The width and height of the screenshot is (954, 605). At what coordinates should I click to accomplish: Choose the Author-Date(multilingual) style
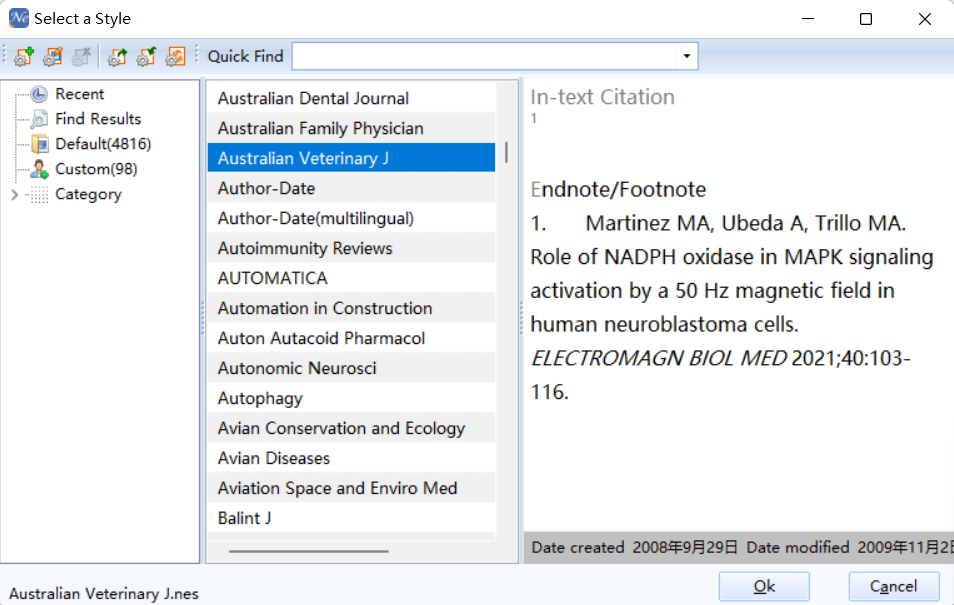point(351,218)
